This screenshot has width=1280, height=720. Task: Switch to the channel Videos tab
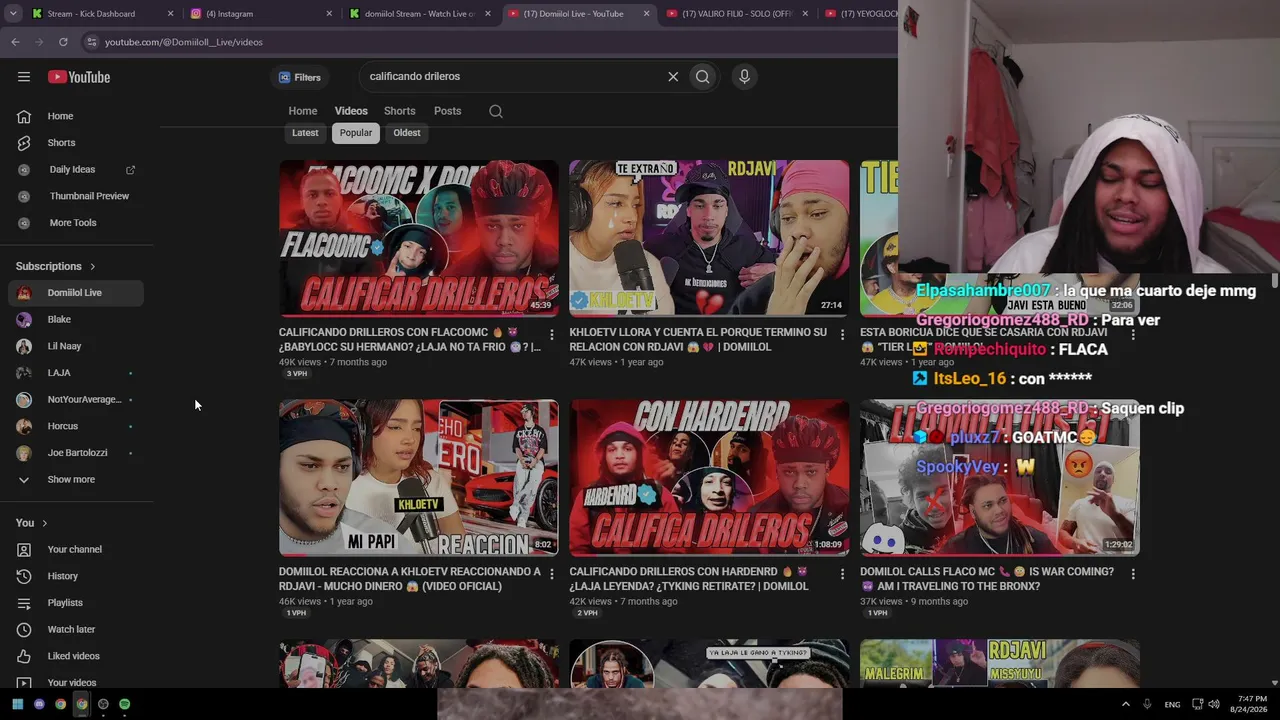click(351, 111)
